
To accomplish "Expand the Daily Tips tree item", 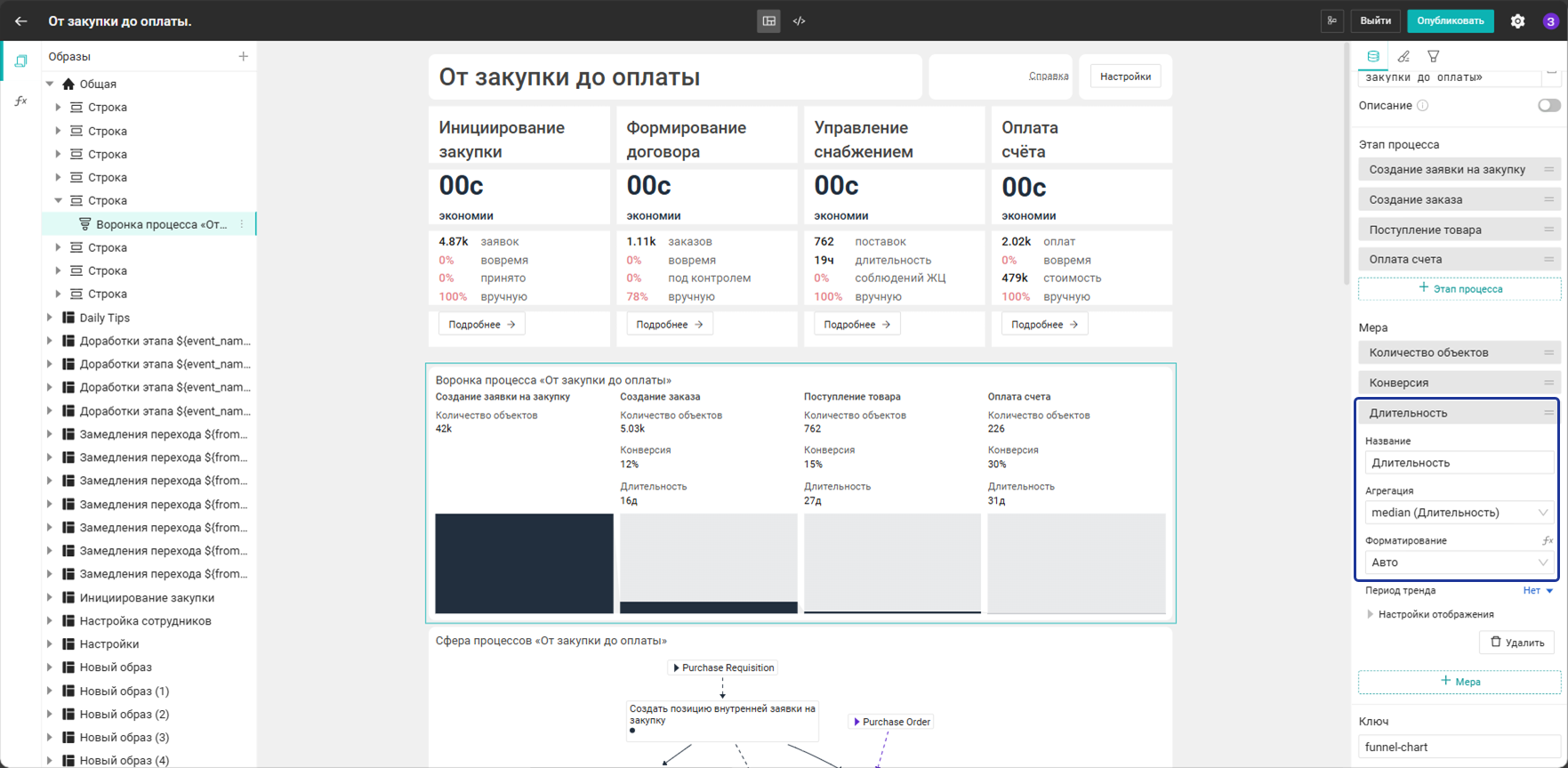I will coord(51,318).
